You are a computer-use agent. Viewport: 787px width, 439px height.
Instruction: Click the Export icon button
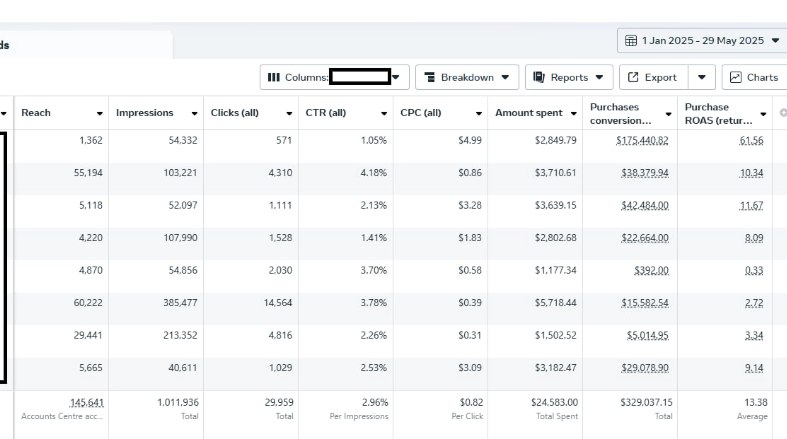click(633, 77)
